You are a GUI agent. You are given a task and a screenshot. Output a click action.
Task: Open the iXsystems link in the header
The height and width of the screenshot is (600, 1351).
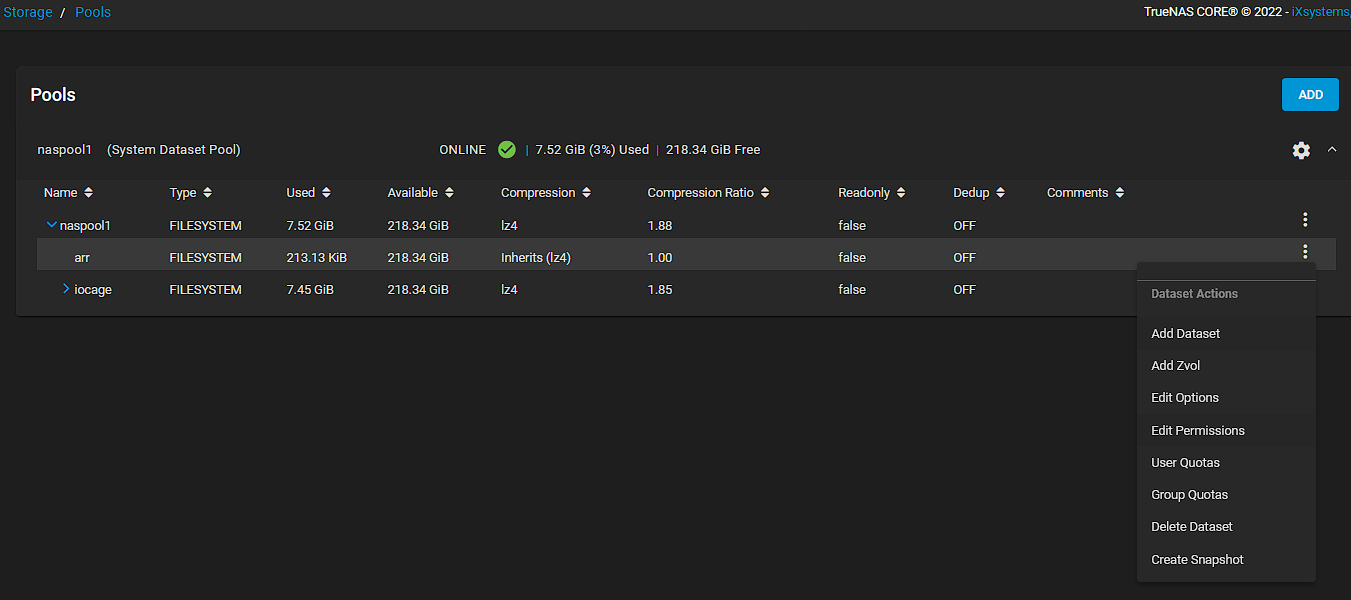pos(1320,13)
